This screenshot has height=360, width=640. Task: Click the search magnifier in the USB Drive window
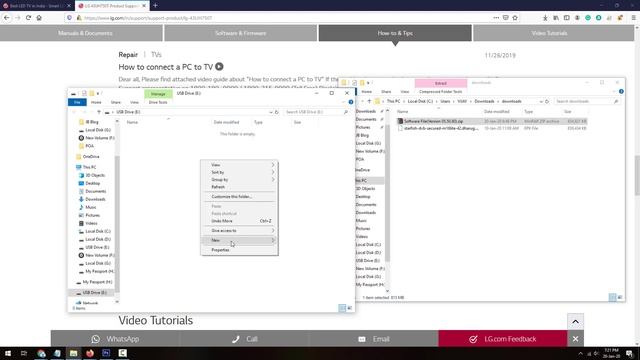tap(346, 112)
